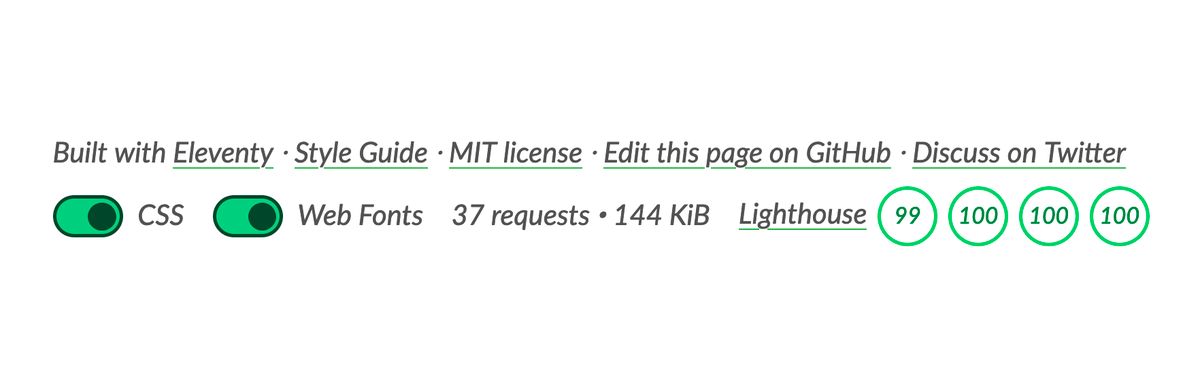This screenshot has width=1200, height=389.
Task: Click the bullet between requests and KiB
Action: click(x=602, y=217)
